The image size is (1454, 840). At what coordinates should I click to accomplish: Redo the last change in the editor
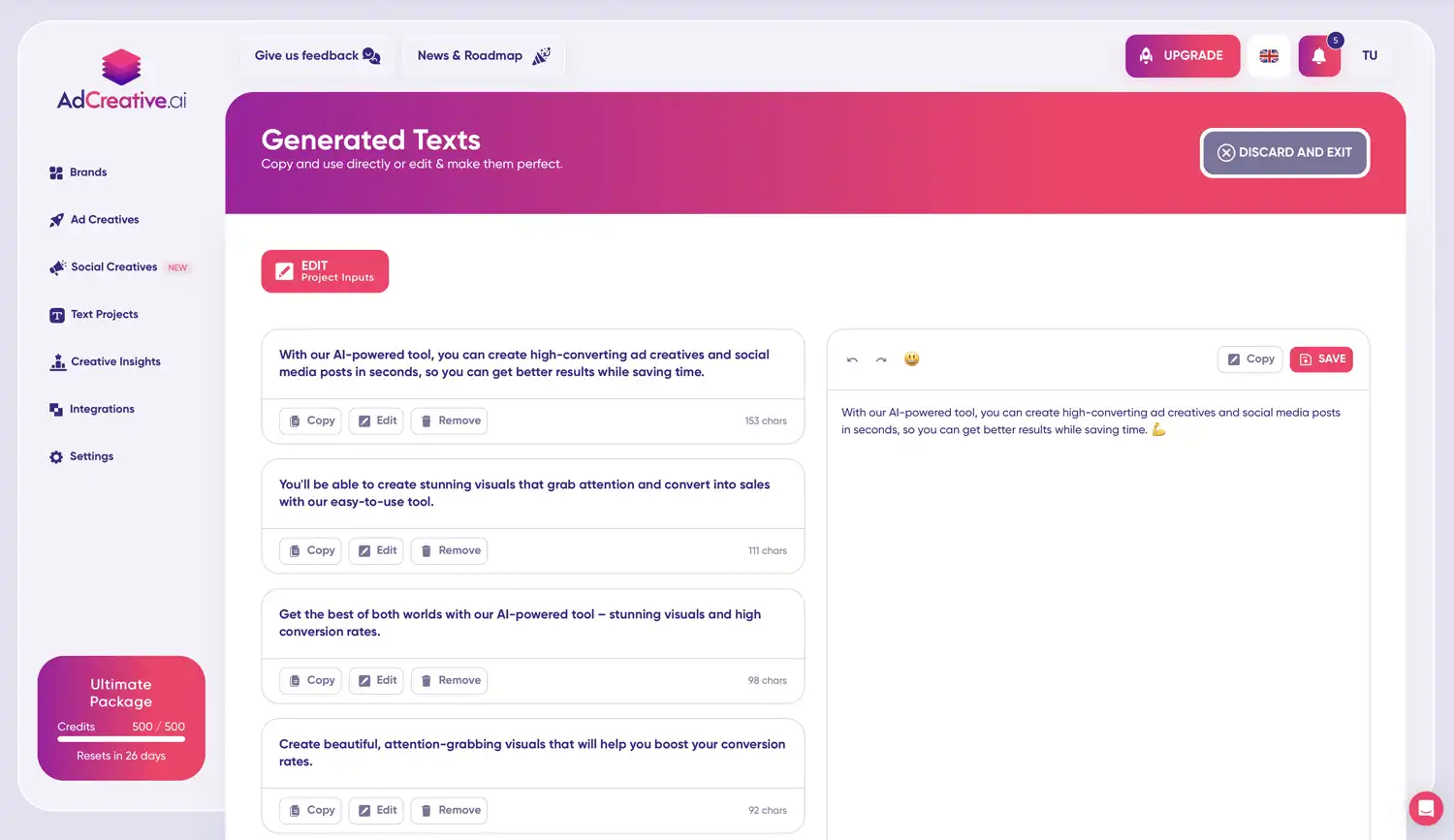pyautogui.click(x=881, y=359)
